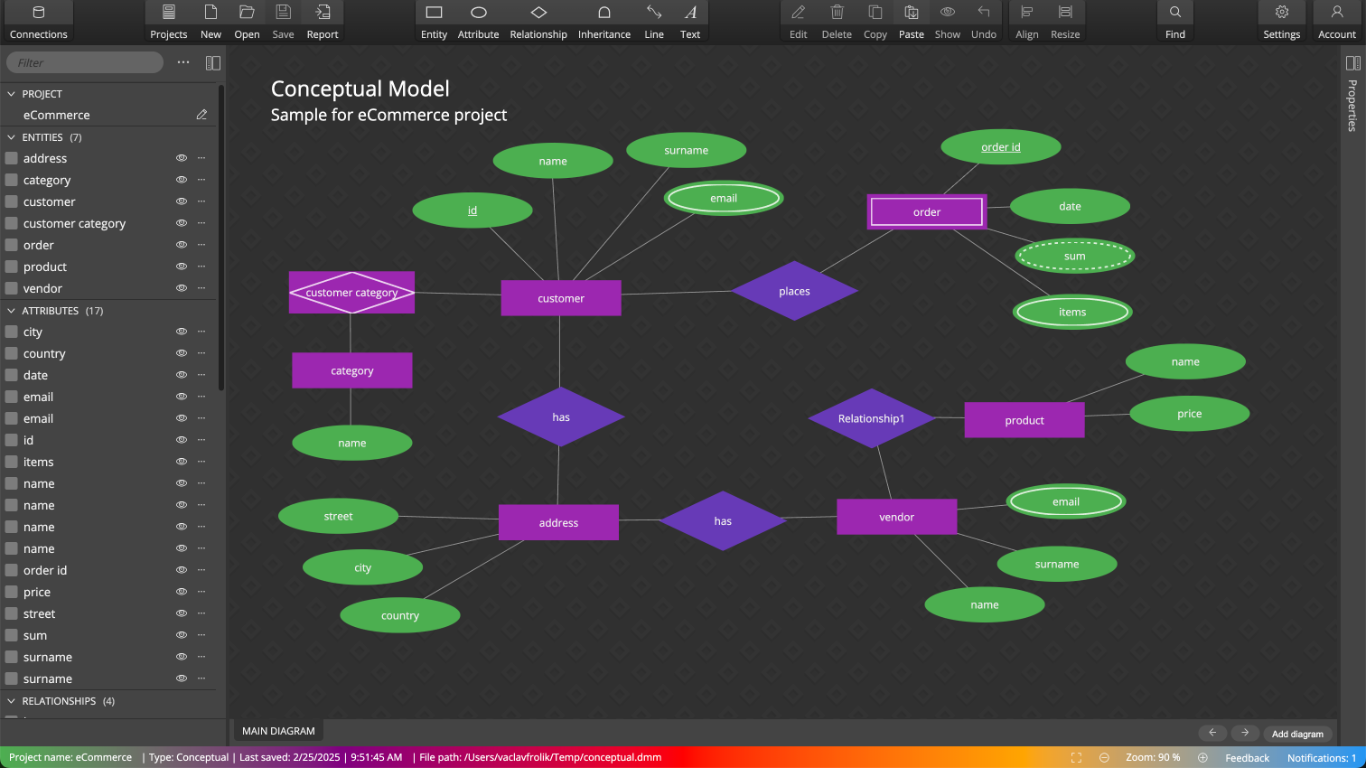Toggle visibility of order entity
1366x768 pixels.
click(182, 245)
